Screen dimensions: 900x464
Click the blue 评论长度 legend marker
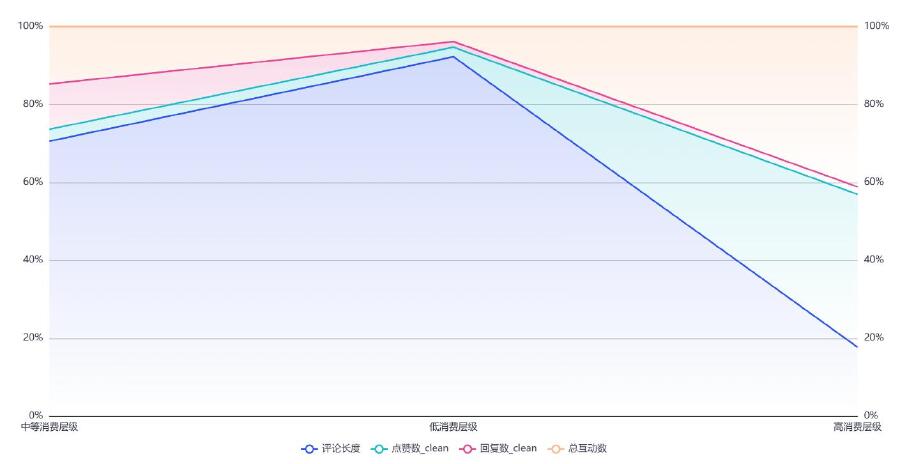[x=310, y=449]
